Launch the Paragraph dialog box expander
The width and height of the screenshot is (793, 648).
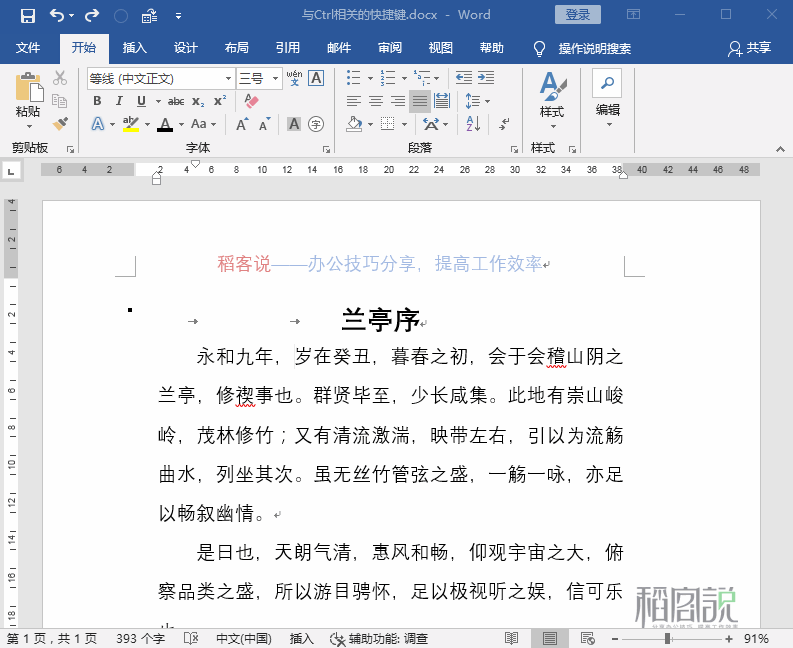tap(514, 149)
